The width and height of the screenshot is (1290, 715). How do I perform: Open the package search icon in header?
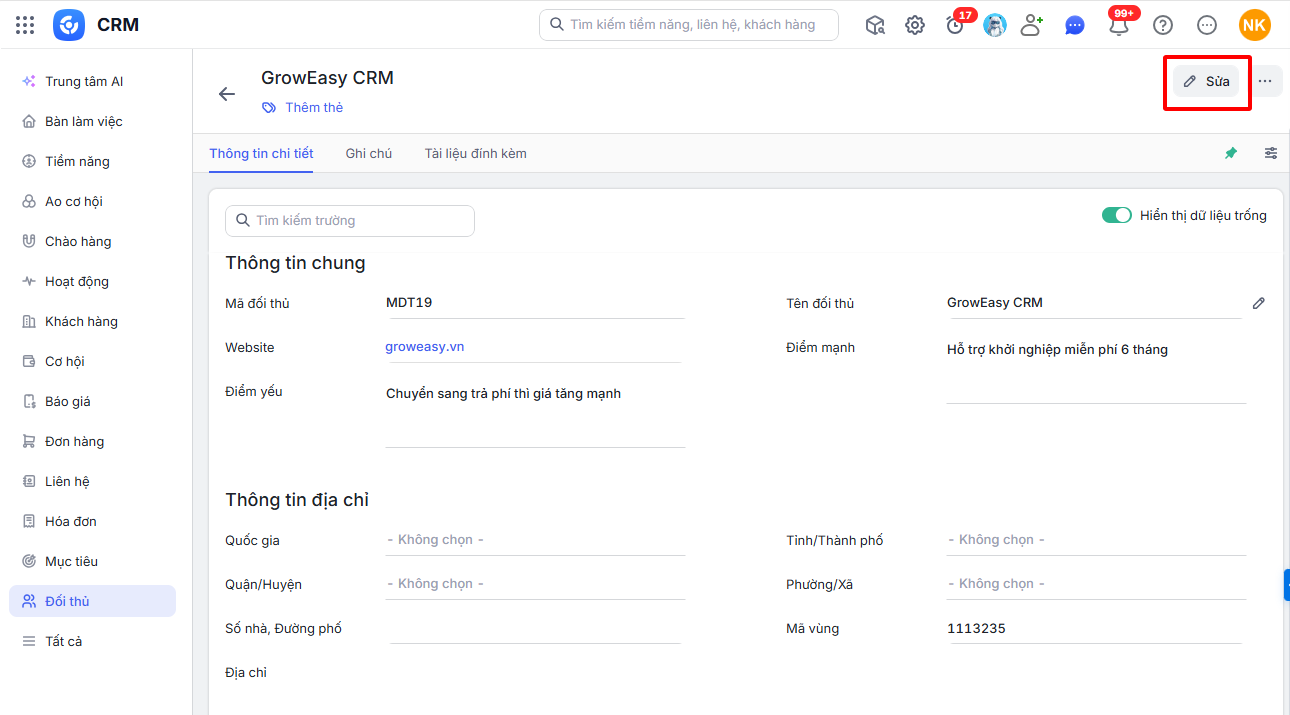pos(875,25)
